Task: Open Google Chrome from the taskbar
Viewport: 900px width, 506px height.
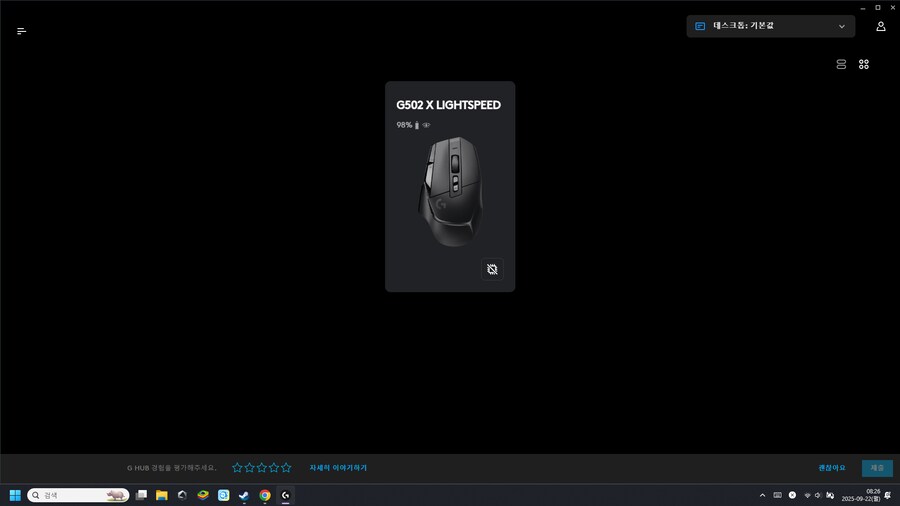Action: (265, 495)
